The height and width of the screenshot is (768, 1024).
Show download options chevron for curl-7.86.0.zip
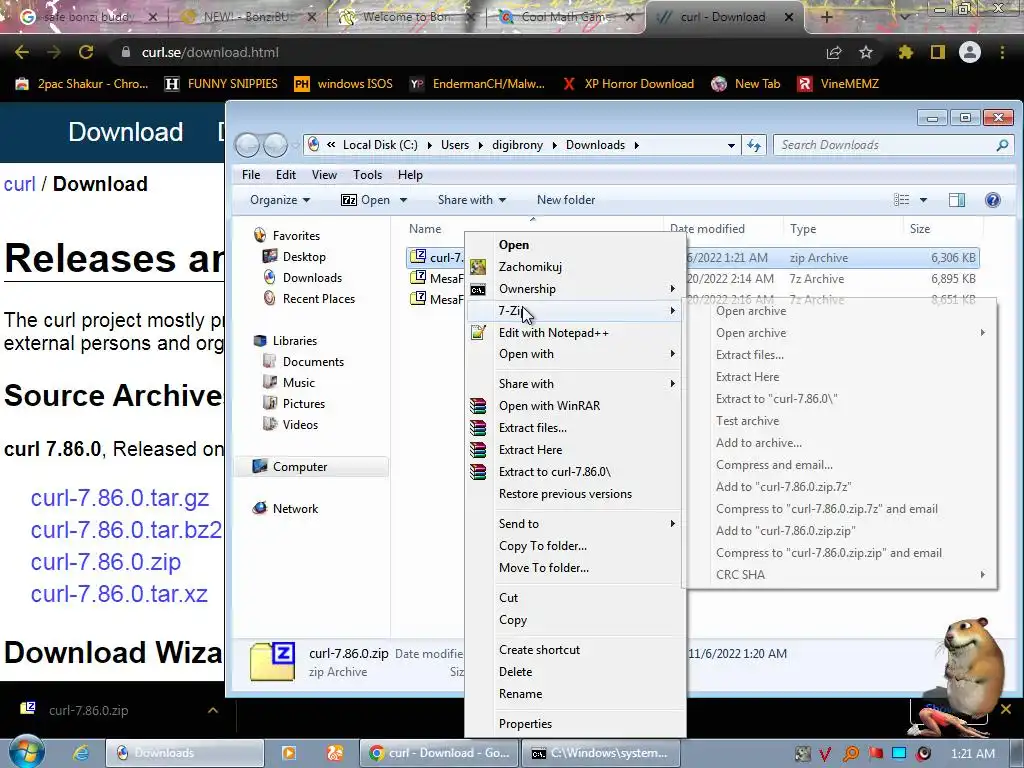(x=213, y=711)
